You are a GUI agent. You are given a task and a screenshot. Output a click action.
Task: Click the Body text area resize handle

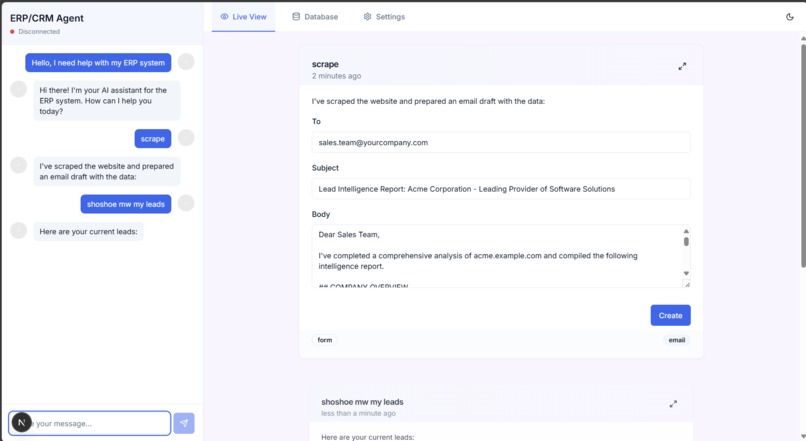(687, 284)
